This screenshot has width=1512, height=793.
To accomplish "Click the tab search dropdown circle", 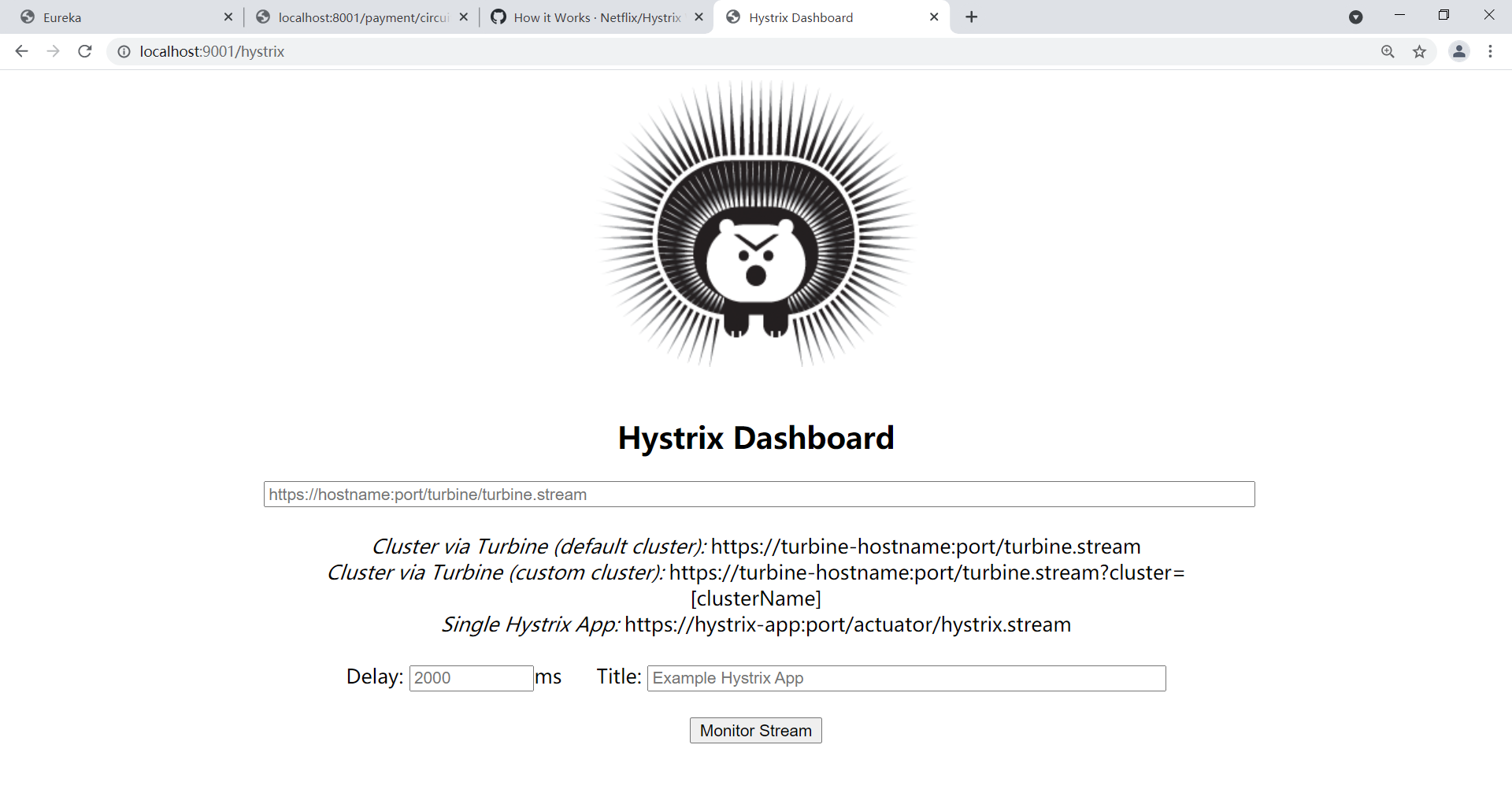I will [1355, 17].
